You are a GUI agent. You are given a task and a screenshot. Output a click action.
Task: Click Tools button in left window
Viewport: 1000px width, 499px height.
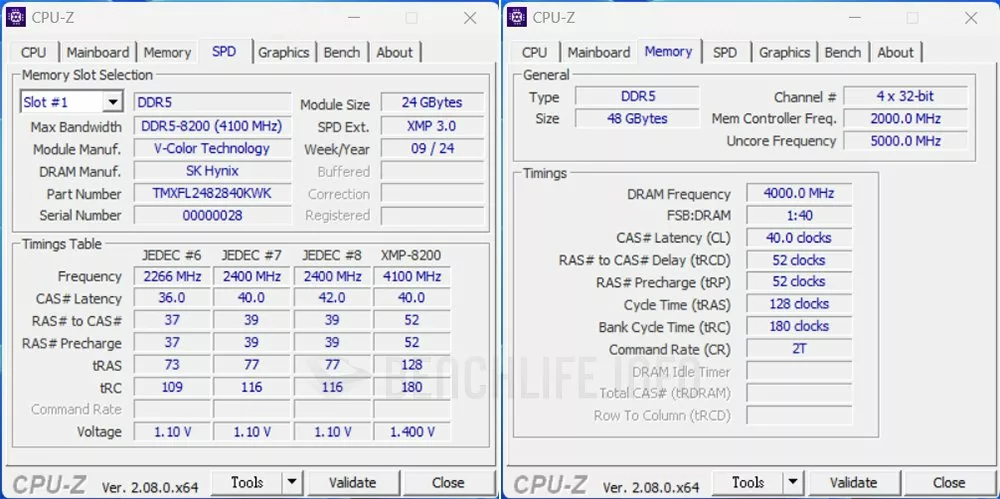pos(247,482)
